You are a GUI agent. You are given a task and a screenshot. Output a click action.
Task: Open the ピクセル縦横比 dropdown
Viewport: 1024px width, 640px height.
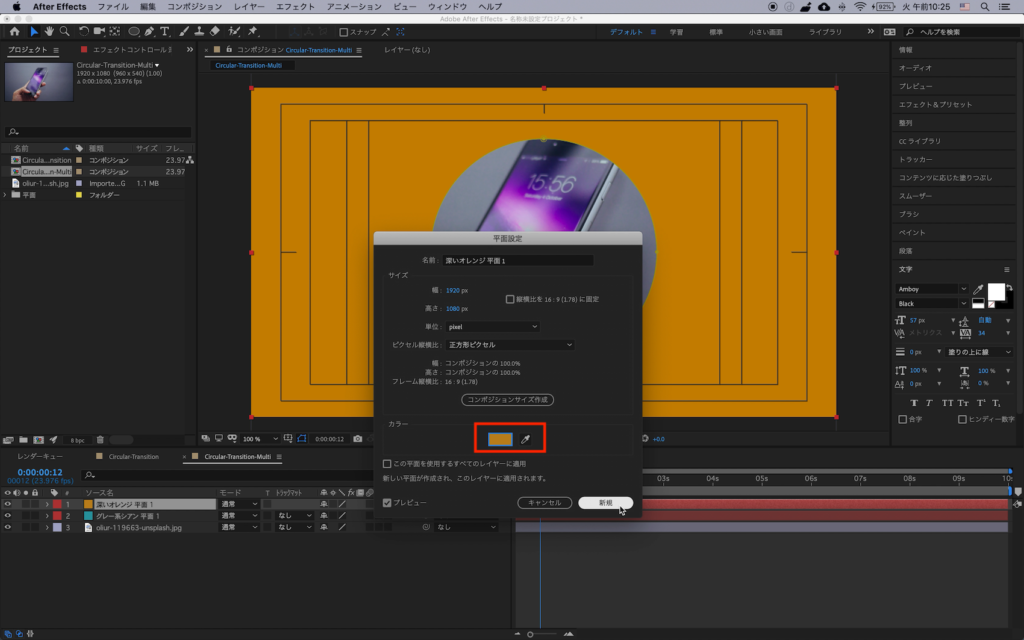click(x=510, y=345)
